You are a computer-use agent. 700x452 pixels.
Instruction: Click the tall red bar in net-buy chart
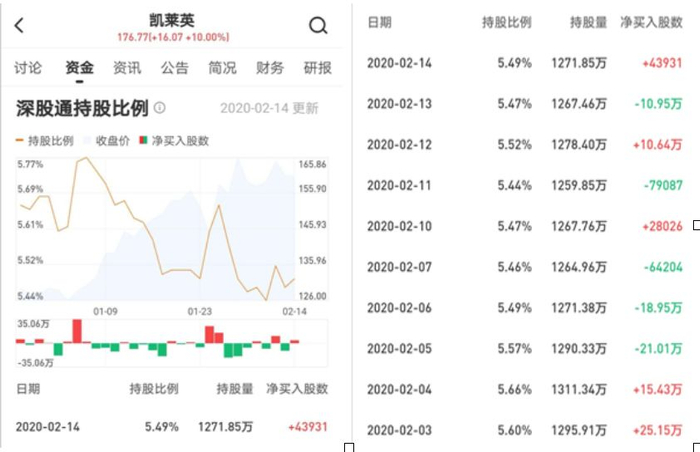[77, 331]
